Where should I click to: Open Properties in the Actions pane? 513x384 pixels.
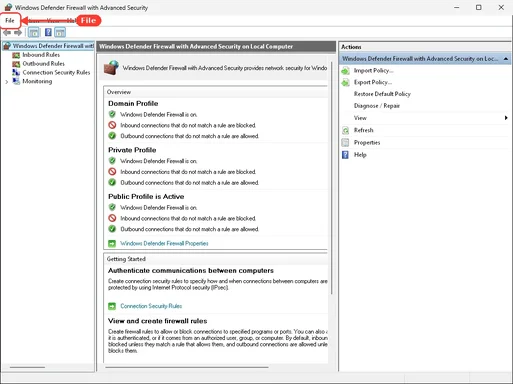click(x=367, y=143)
